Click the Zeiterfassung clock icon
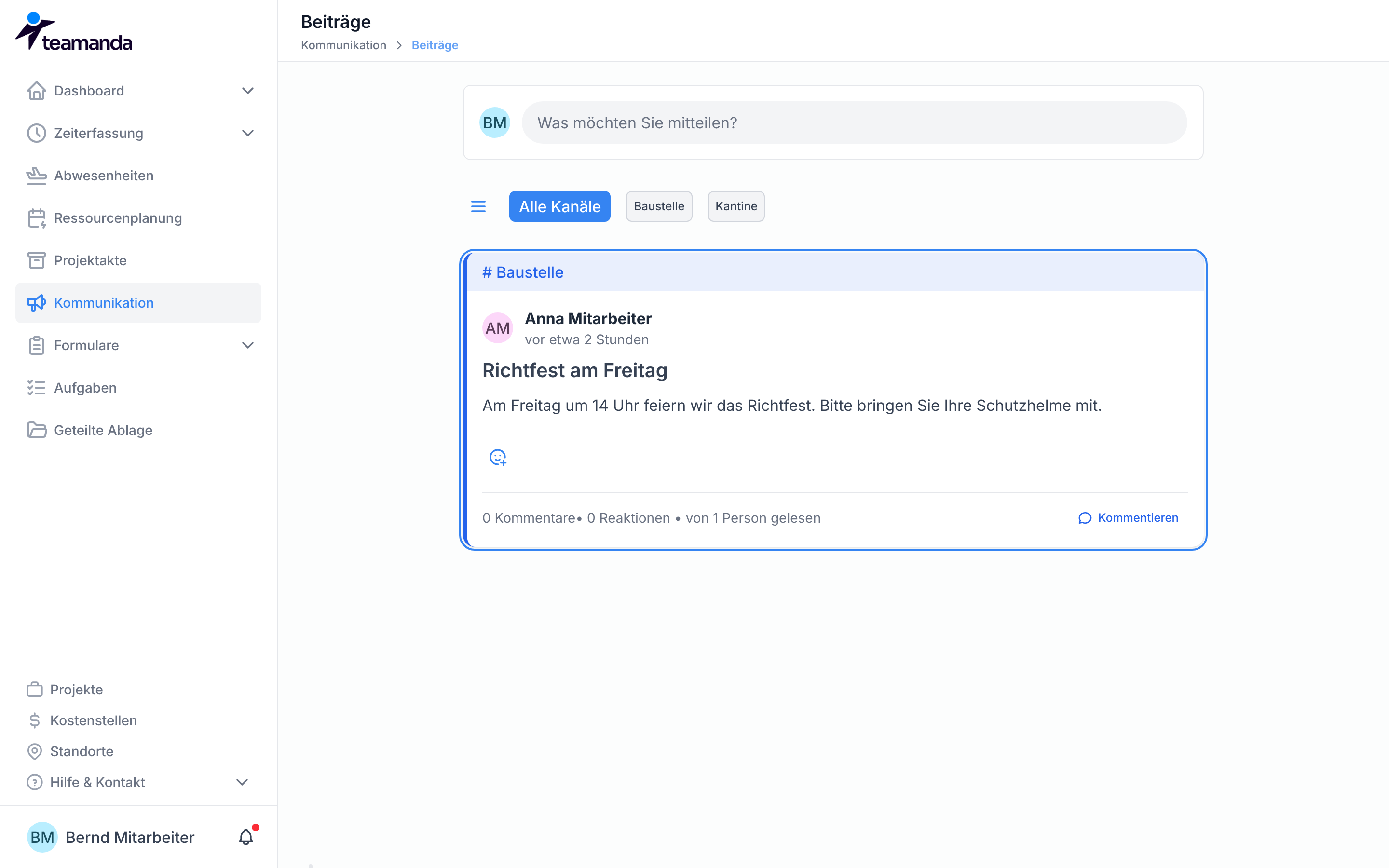This screenshot has width=1389, height=868. coord(36,133)
